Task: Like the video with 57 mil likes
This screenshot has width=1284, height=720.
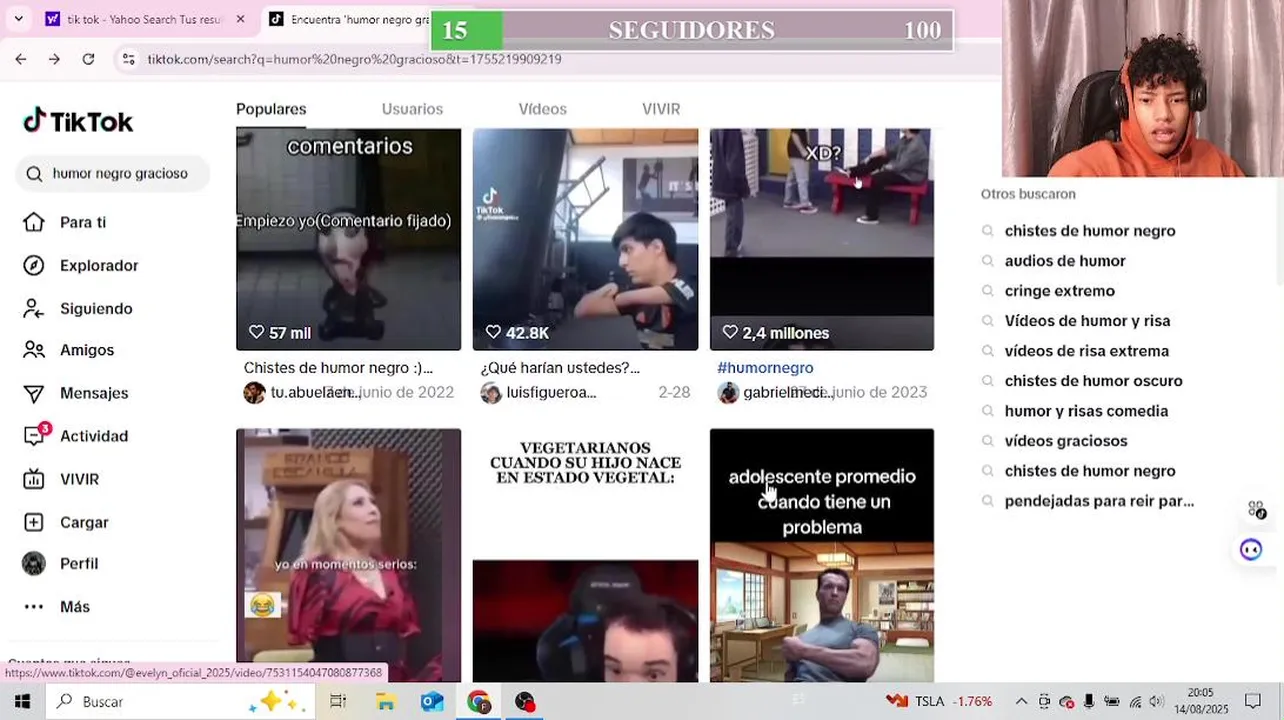Action: tap(257, 332)
